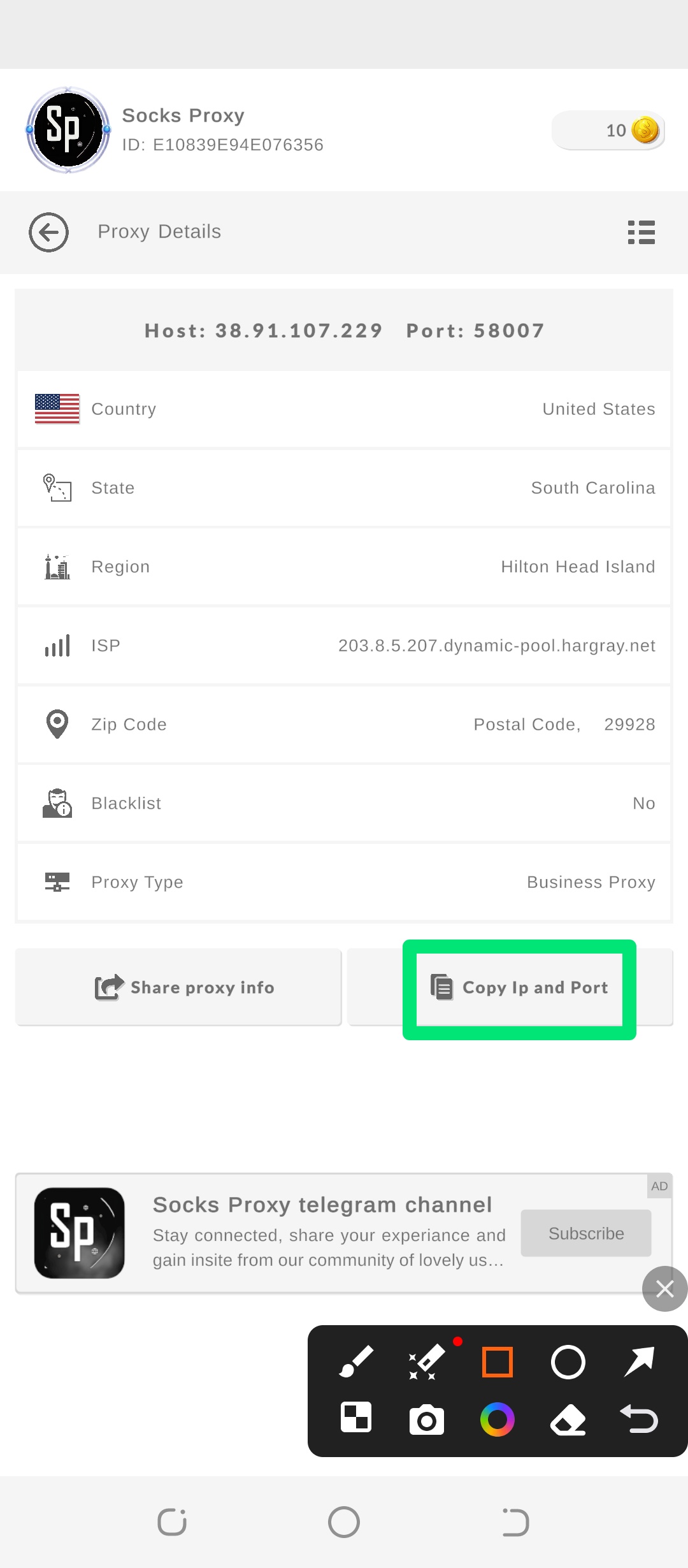Select the paintbrush drawing tool

point(356,1362)
